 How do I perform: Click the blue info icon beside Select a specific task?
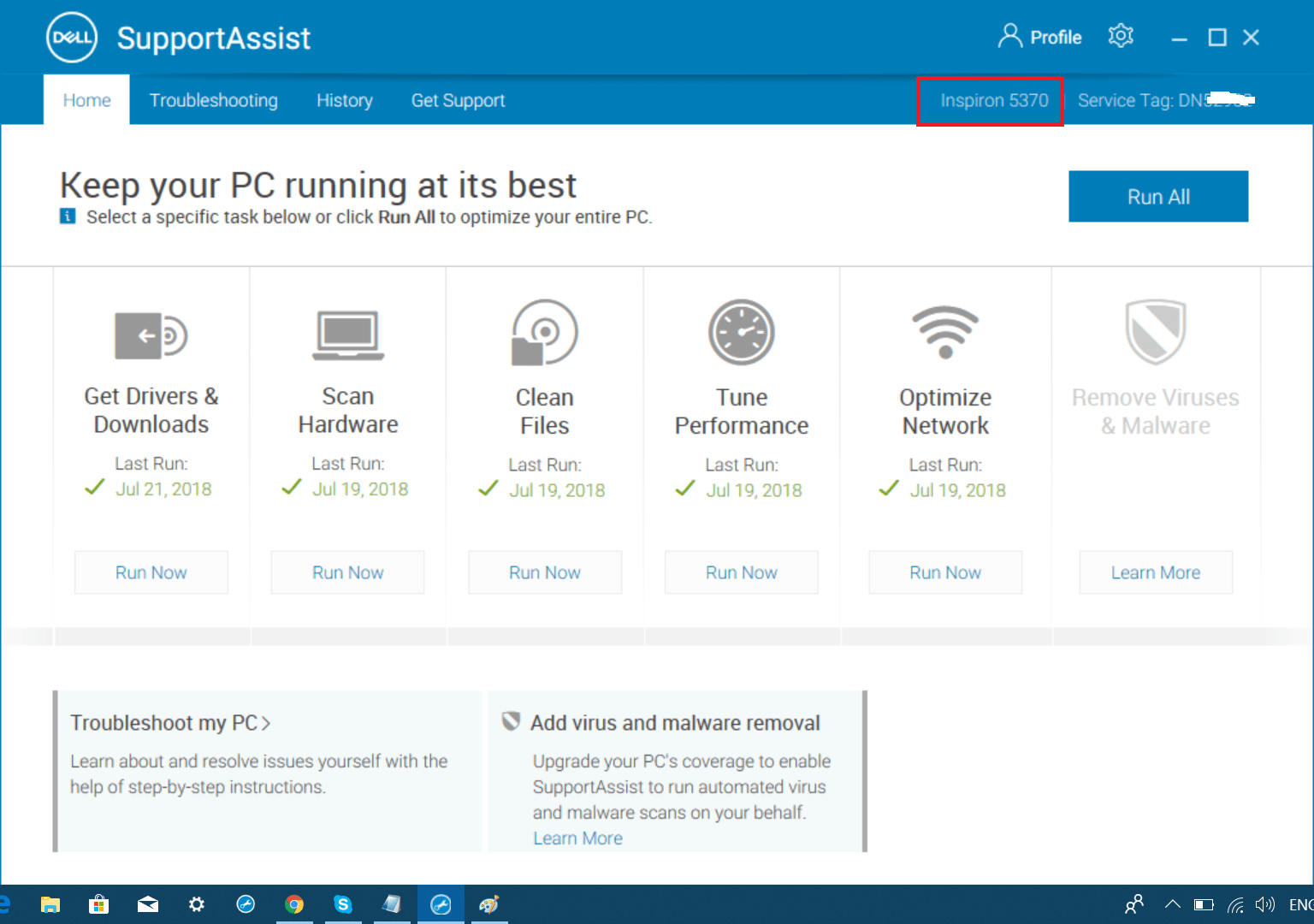click(x=68, y=216)
